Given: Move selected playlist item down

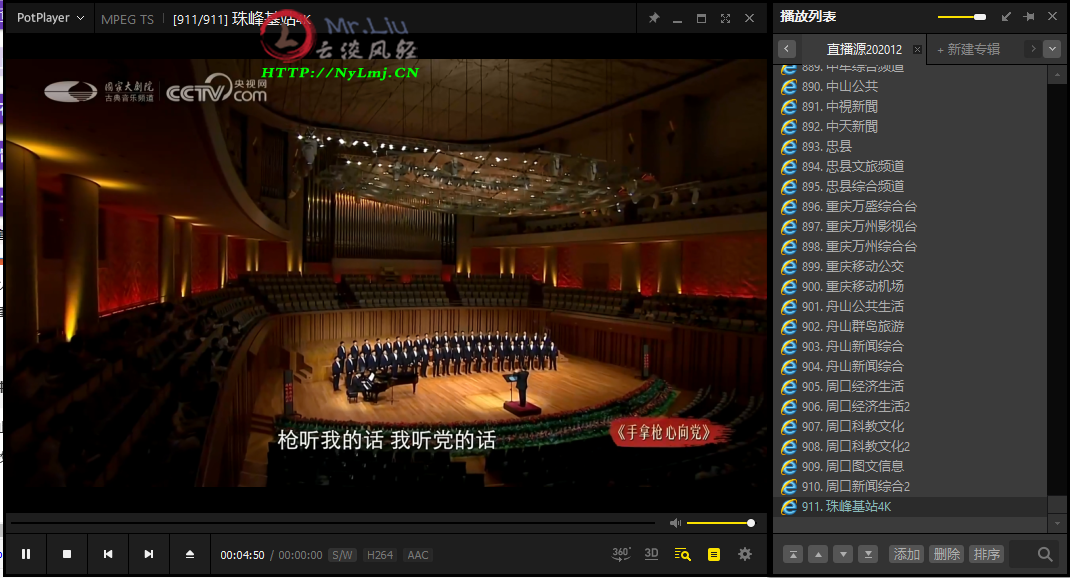Looking at the screenshot, I should point(843,554).
